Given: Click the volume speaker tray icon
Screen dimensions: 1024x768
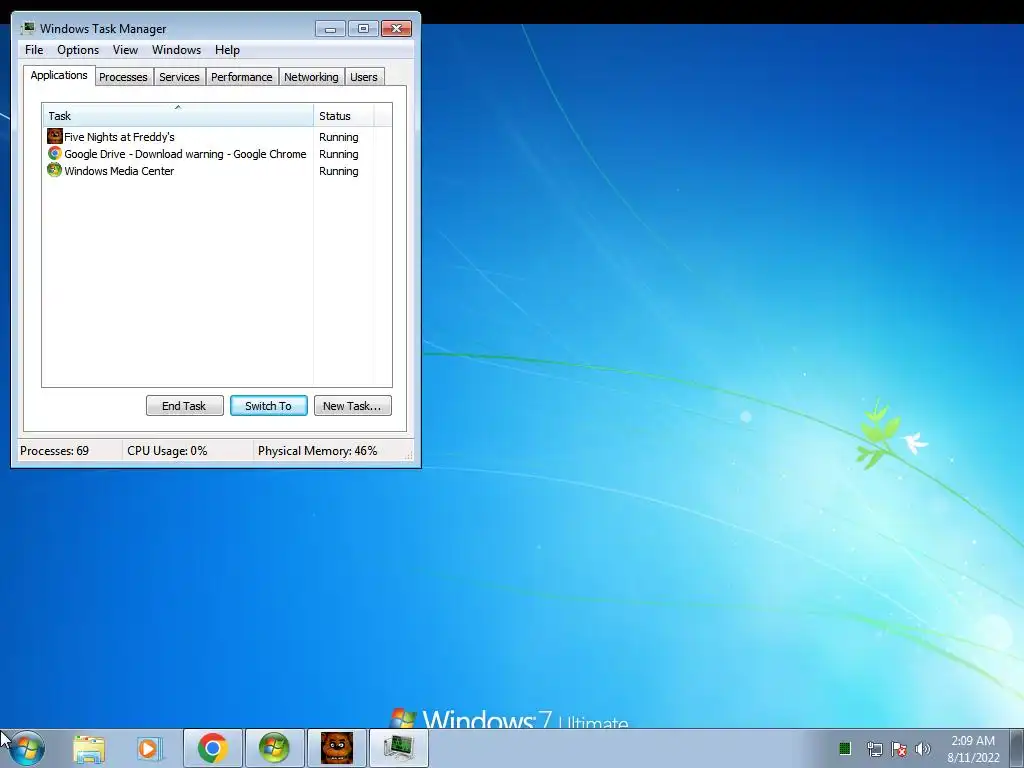Looking at the screenshot, I should 923,748.
